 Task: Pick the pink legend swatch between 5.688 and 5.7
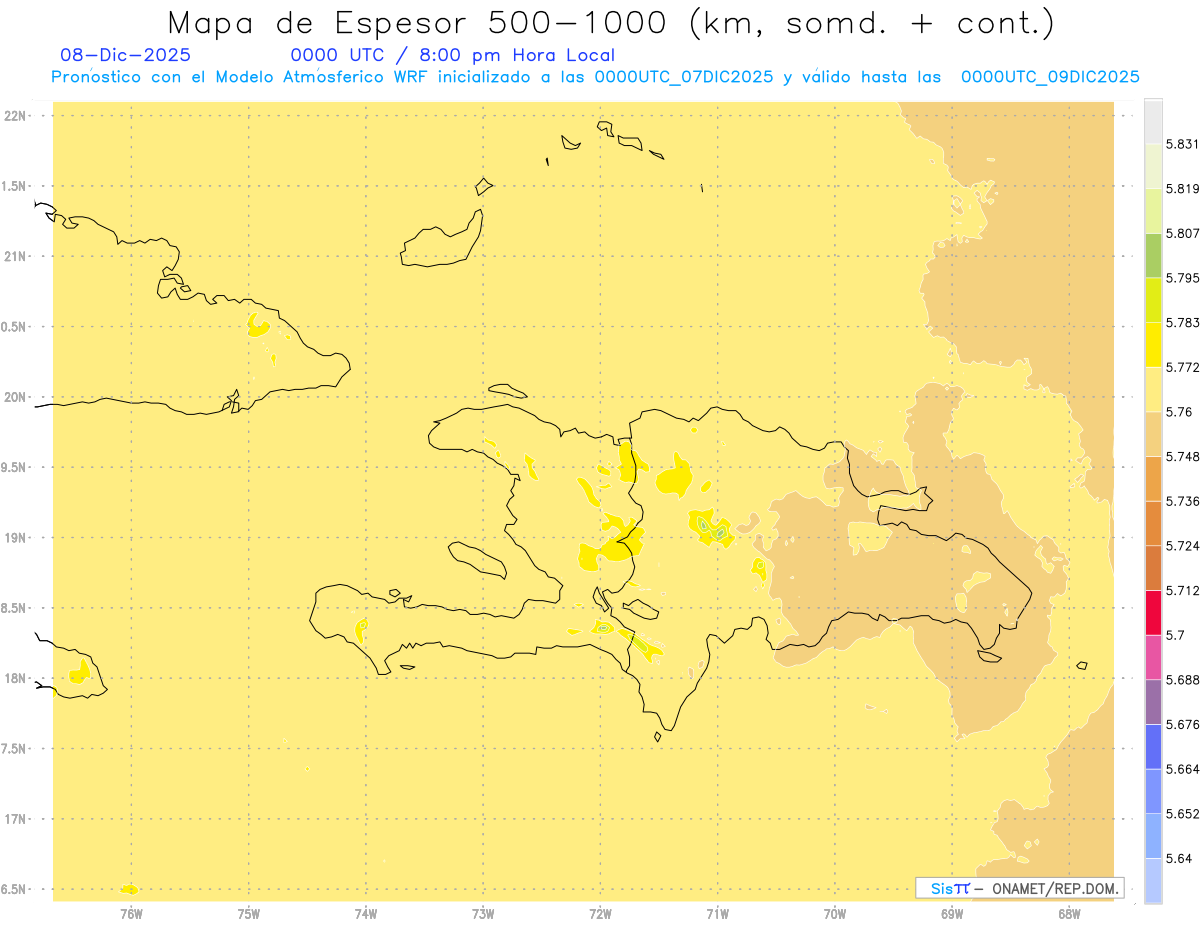pos(1153,657)
